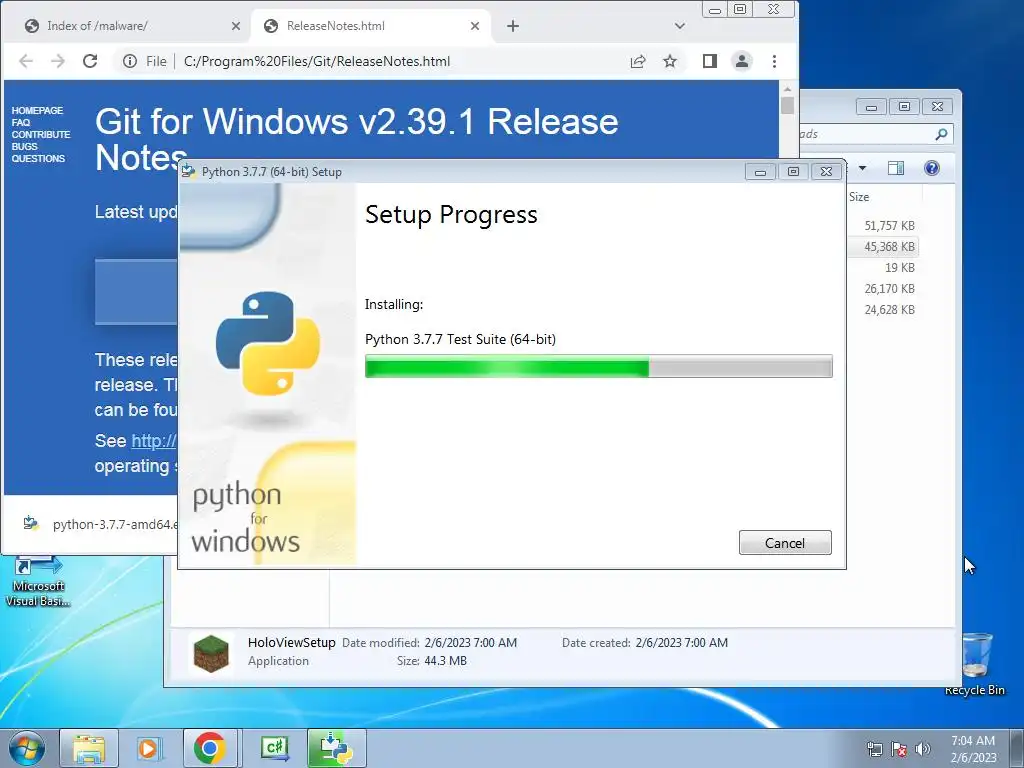Open Windows Explorer from taskbar
Screen dimensions: 1024x768
click(x=89, y=748)
